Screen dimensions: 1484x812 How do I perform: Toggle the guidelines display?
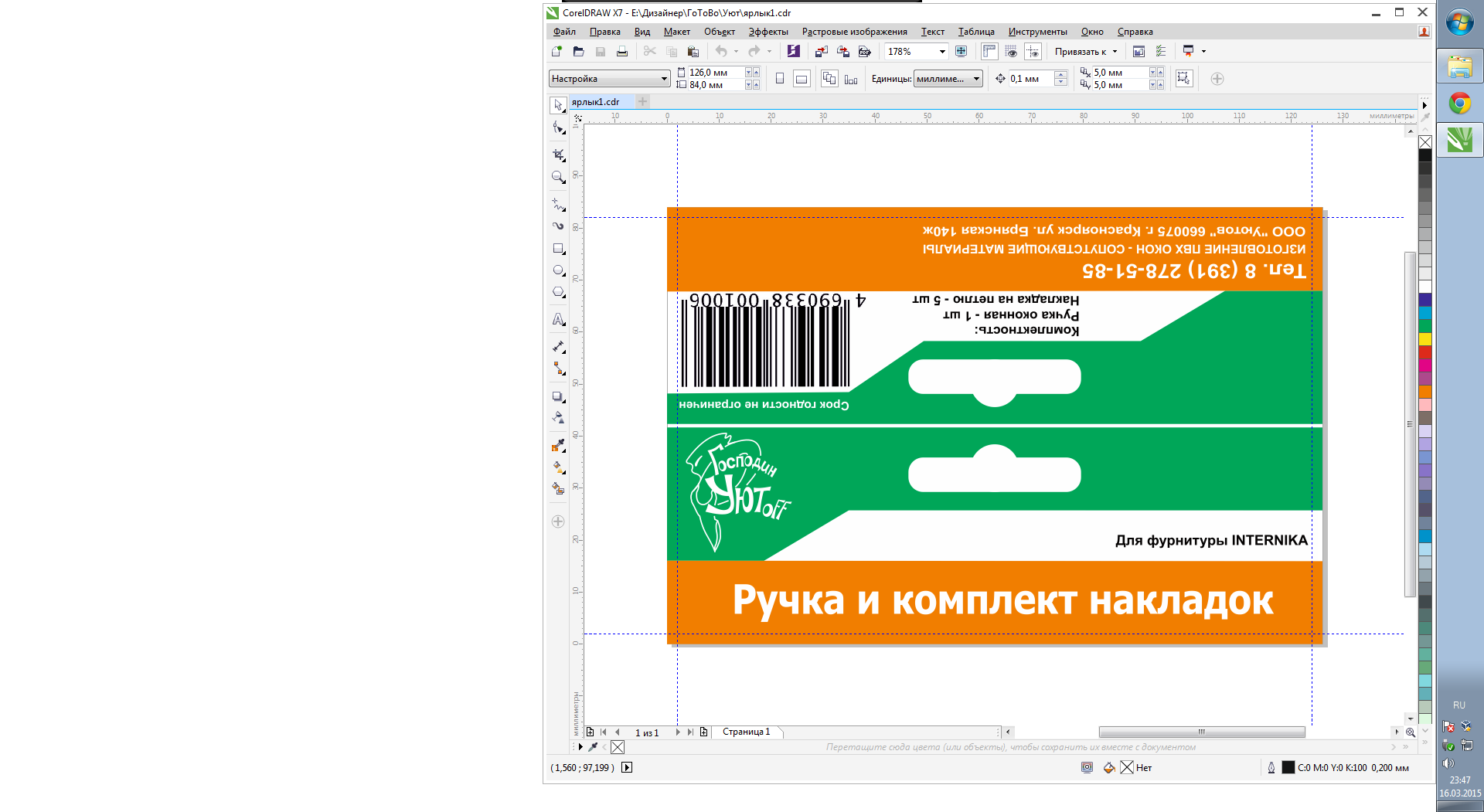(x=1033, y=51)
